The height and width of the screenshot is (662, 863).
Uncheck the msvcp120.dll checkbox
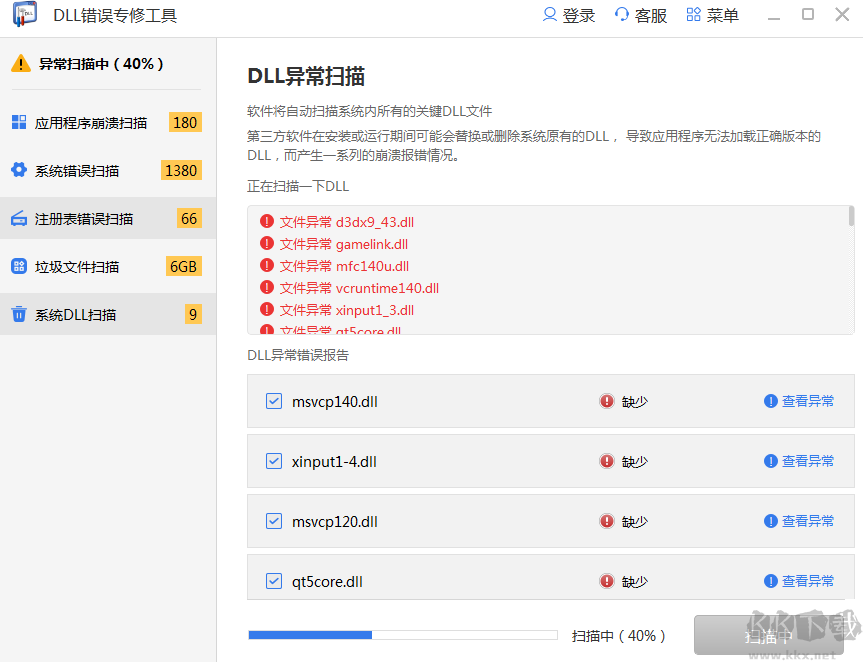274,521
